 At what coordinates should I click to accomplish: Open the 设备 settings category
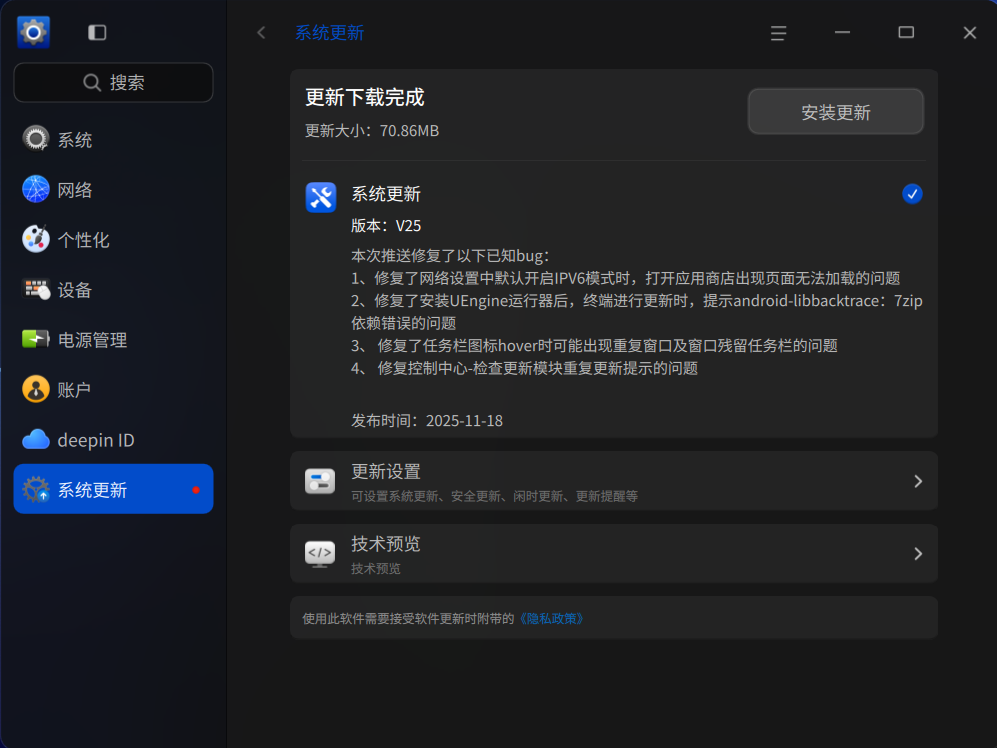[113, 289]
